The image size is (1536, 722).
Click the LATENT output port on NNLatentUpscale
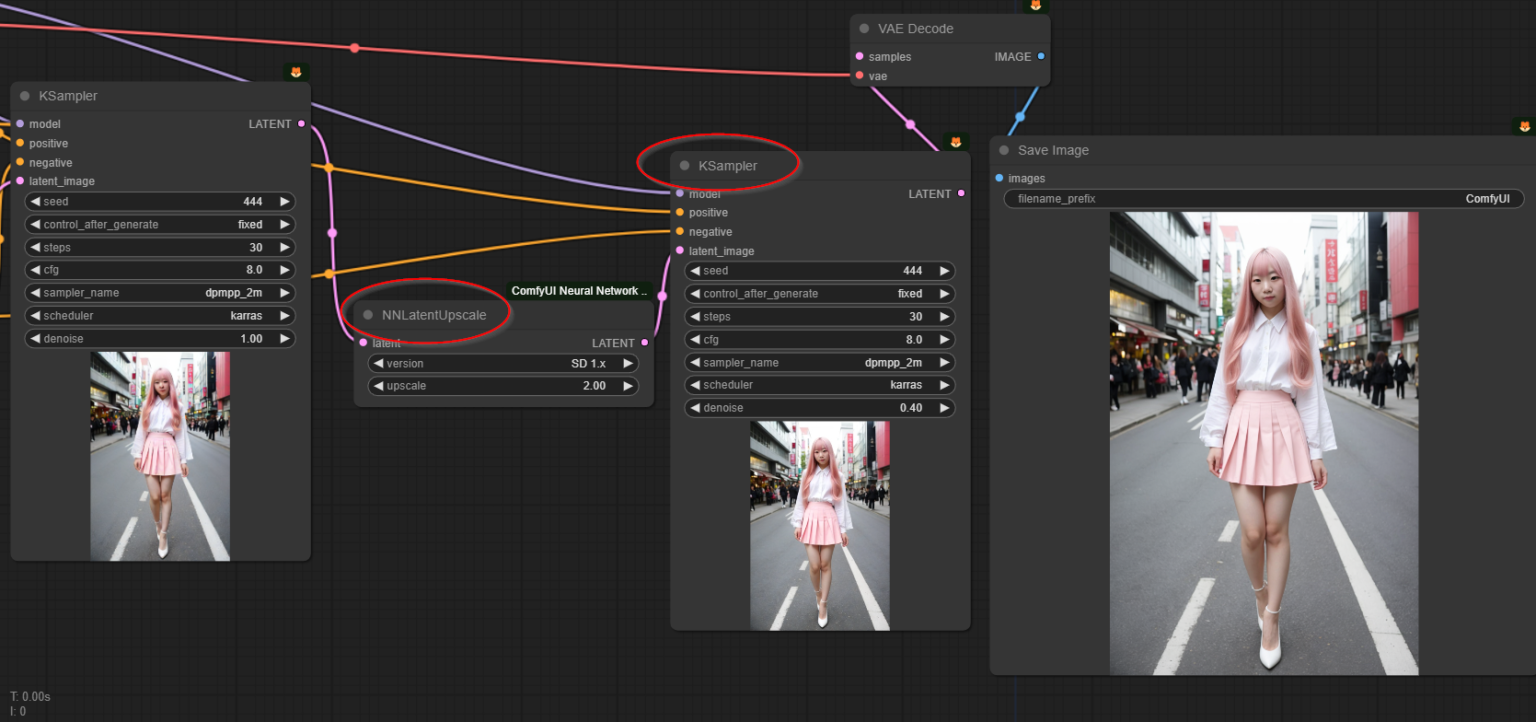tap(644, 343)
